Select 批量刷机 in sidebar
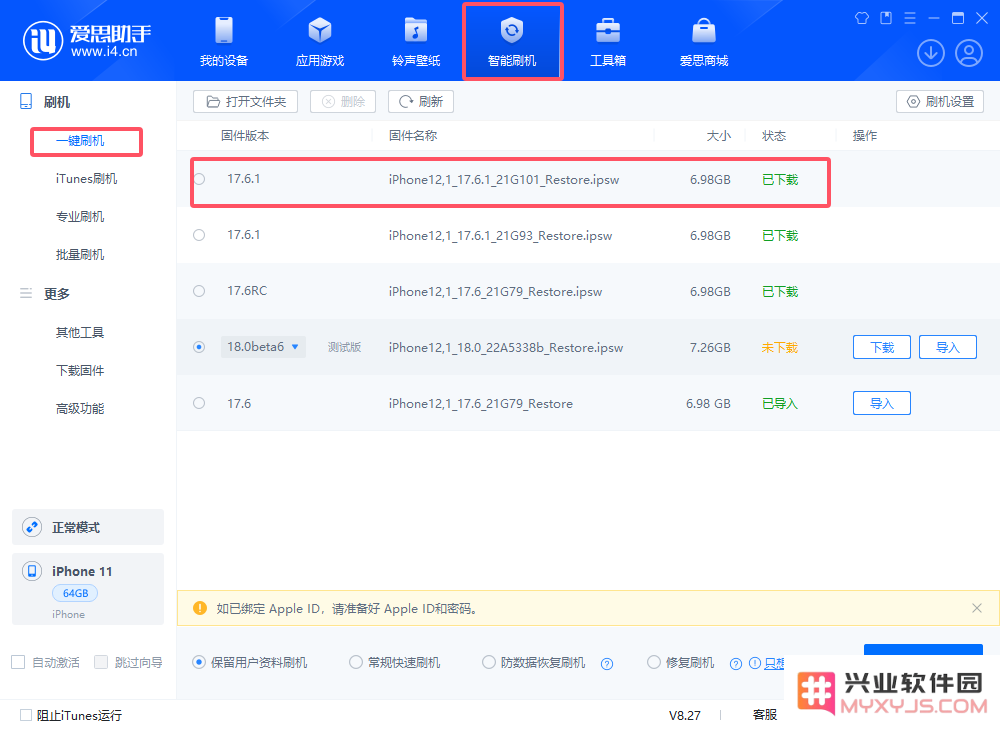The width and height of the screenshot is (1000, 730). (80, 255)
